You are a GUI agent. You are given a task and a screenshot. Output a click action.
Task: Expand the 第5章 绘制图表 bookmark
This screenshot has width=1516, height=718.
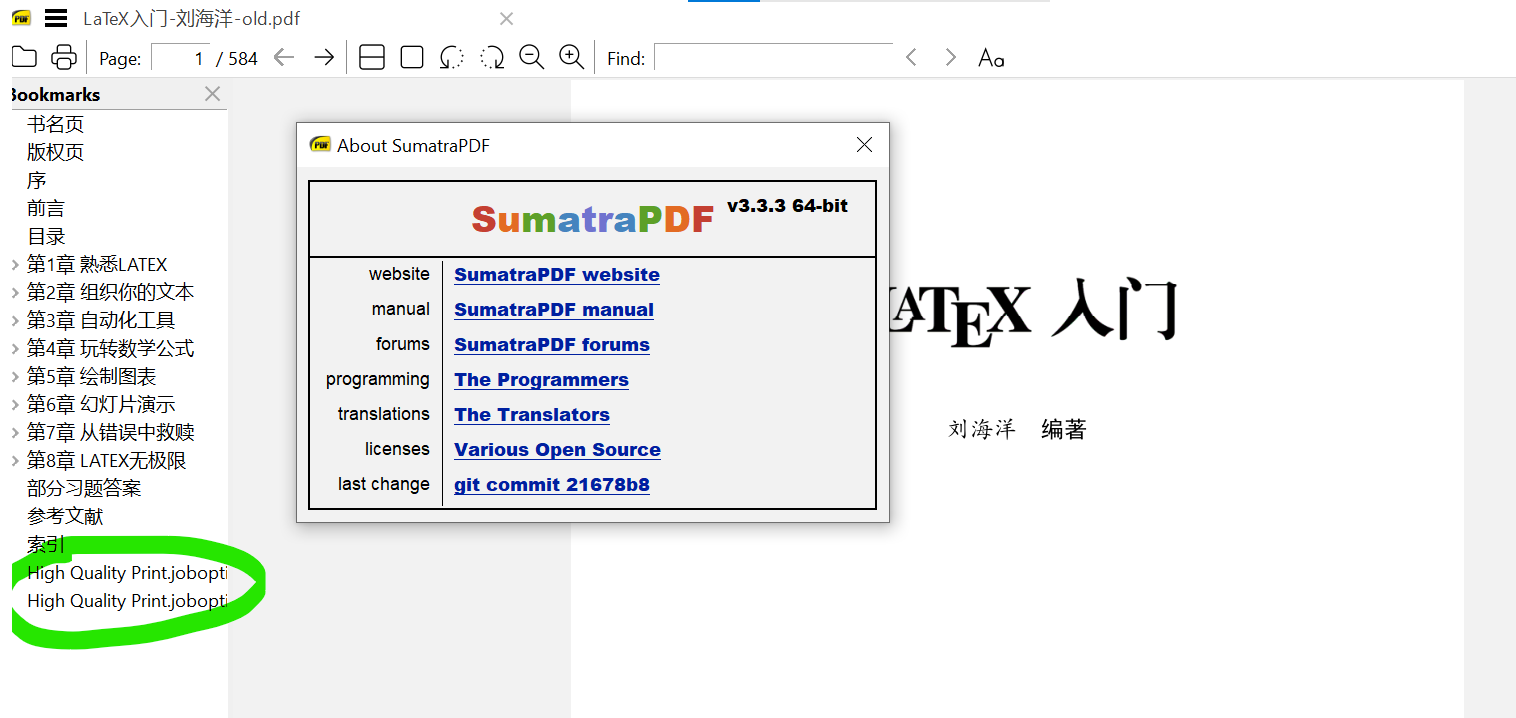click(x=15, y=377)
